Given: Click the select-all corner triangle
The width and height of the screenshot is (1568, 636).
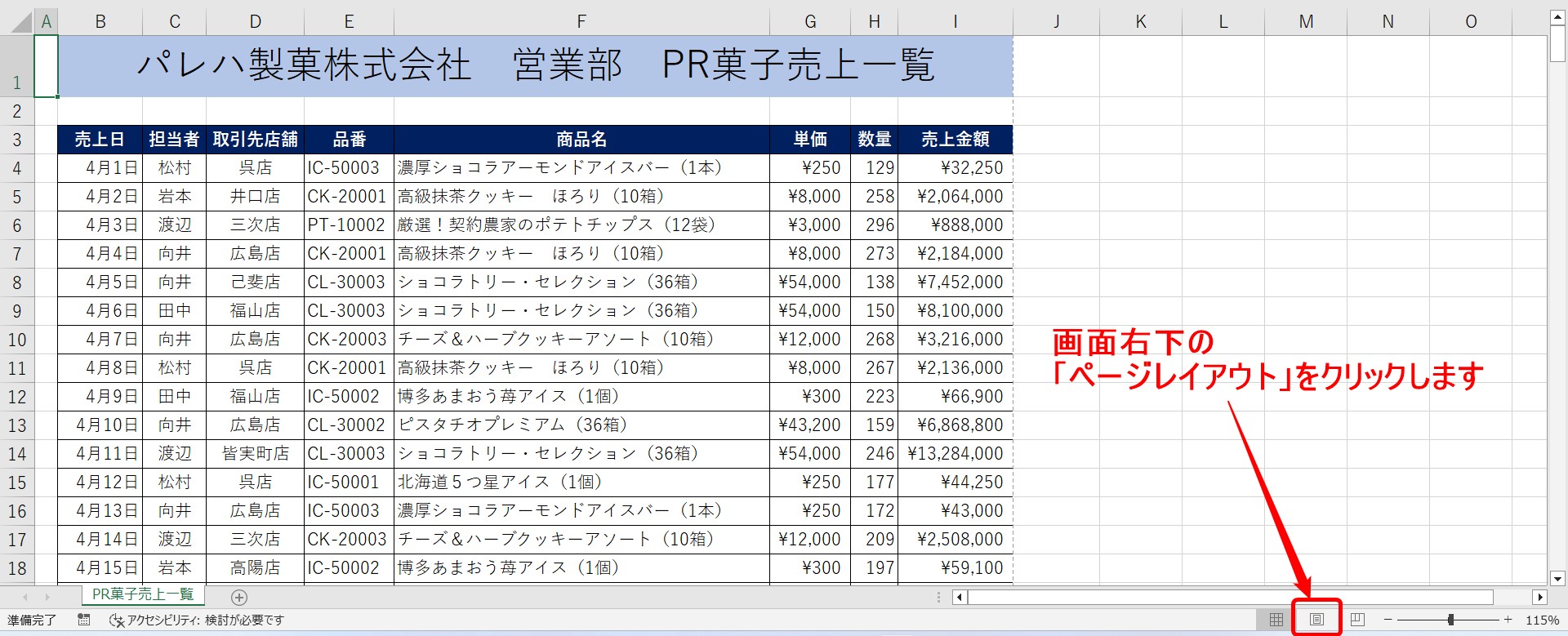Looking at the screenshot, I should pyautogui.click(x=21, y=22).
